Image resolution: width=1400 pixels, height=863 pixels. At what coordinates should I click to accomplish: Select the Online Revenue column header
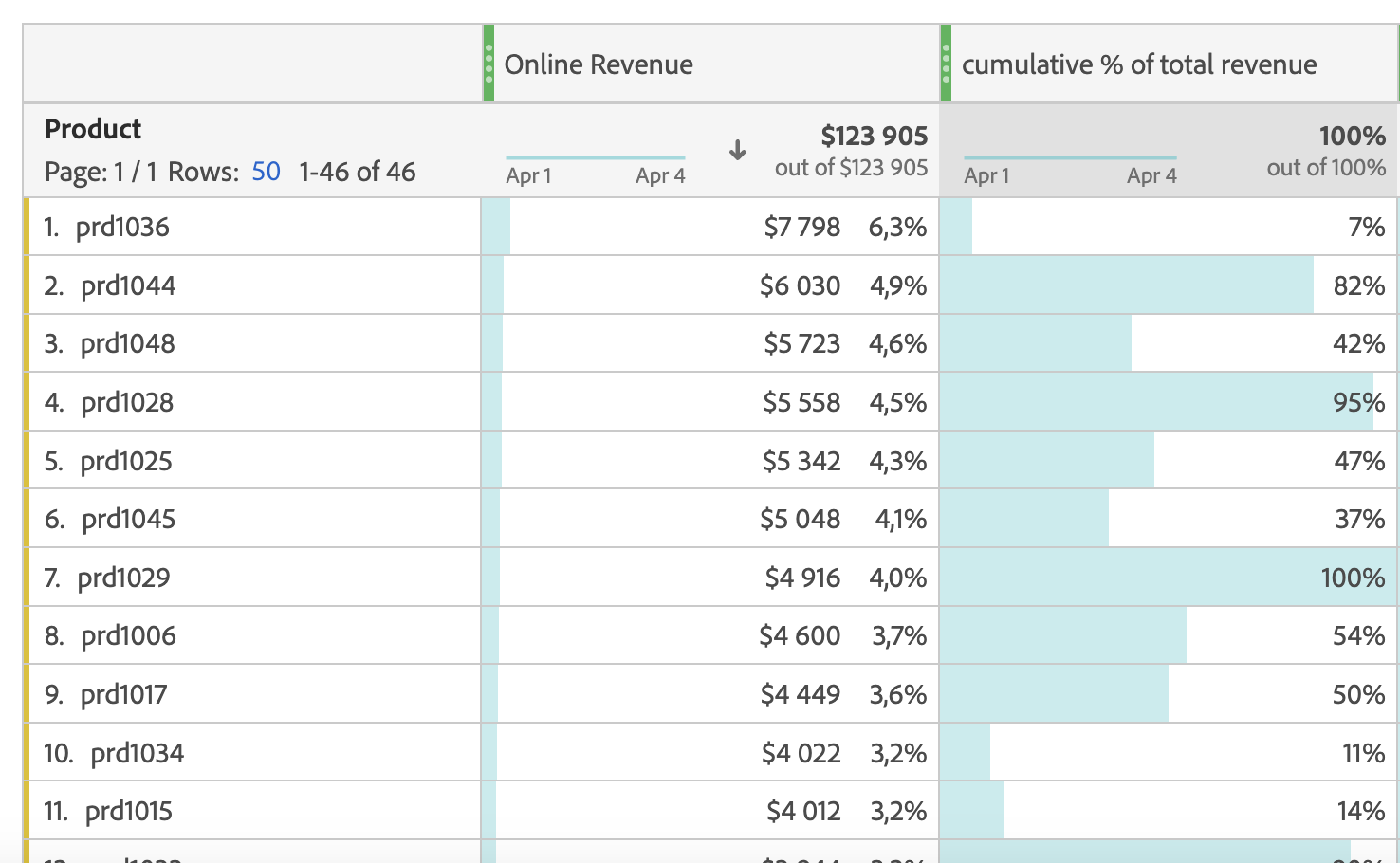710,64
